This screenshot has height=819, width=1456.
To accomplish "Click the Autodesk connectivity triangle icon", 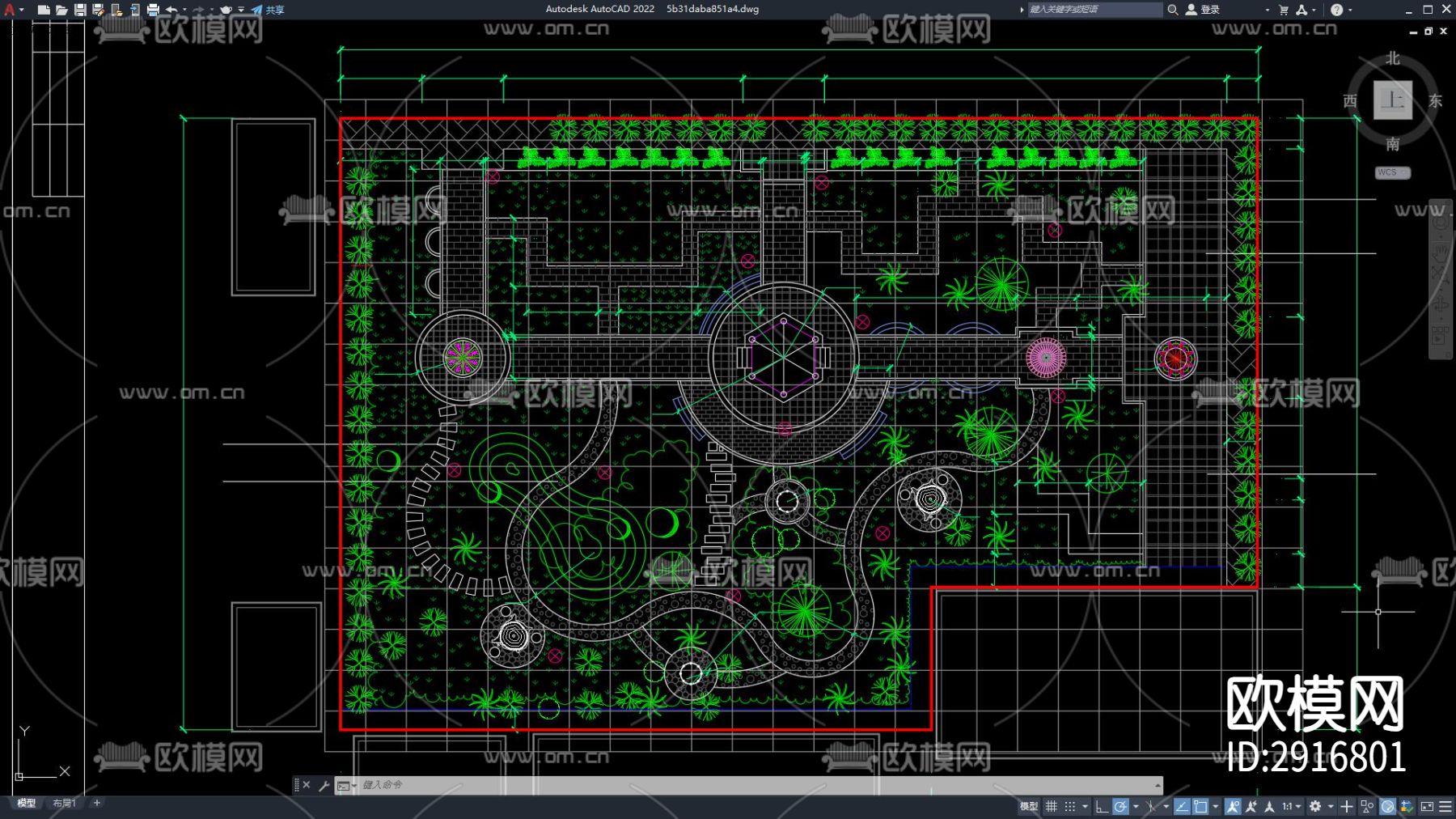I will (x=1302, y=10).
